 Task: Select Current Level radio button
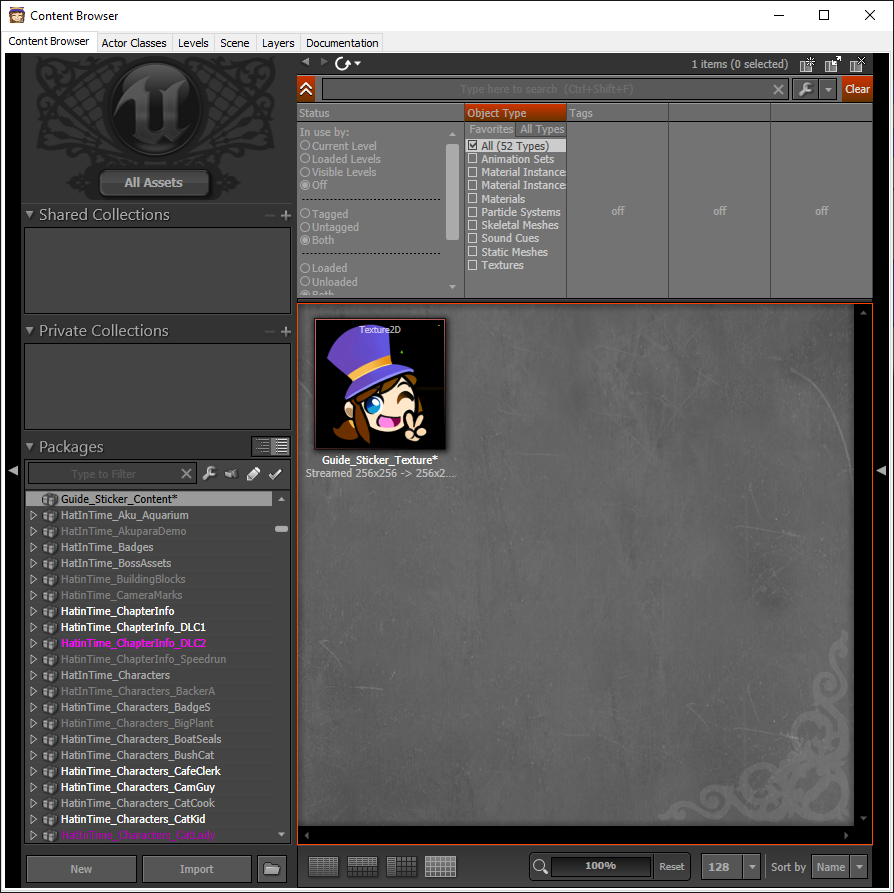tap(305, 145)
